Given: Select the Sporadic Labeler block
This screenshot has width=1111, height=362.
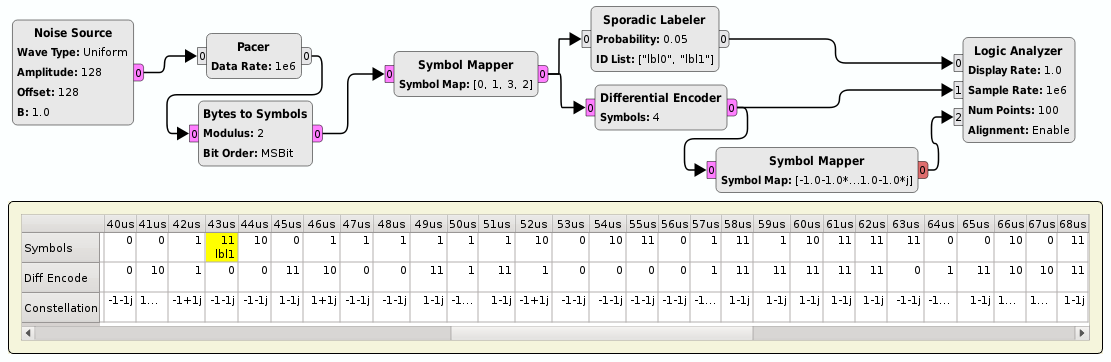Looking at the screenshot, I should (654, 39).
